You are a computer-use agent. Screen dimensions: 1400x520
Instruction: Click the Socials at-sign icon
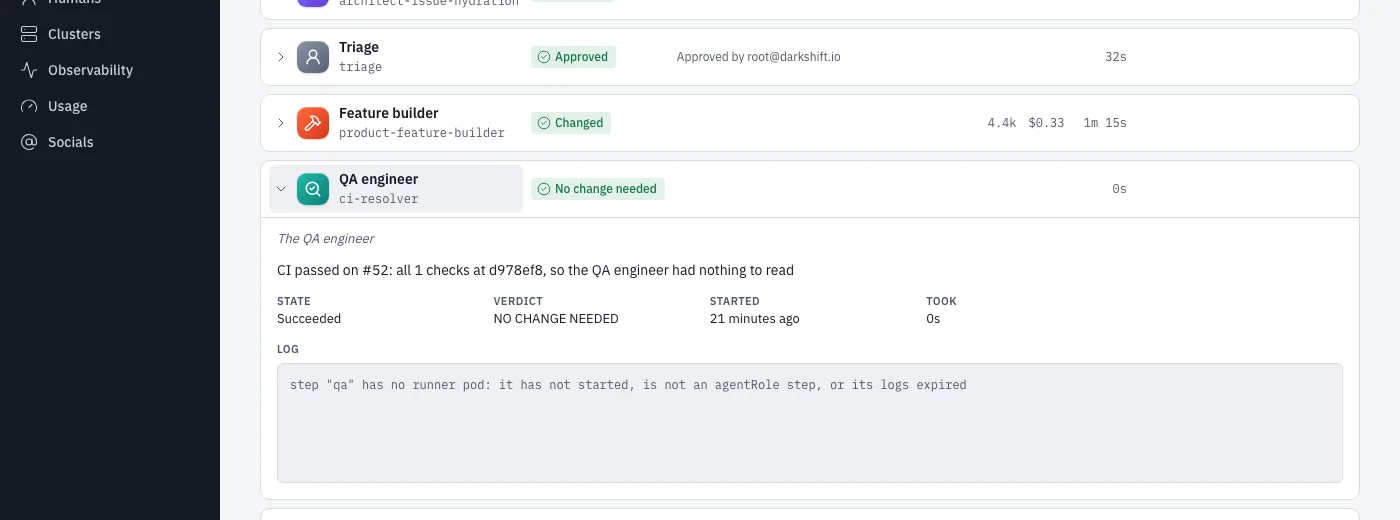(x=29, y=142)
